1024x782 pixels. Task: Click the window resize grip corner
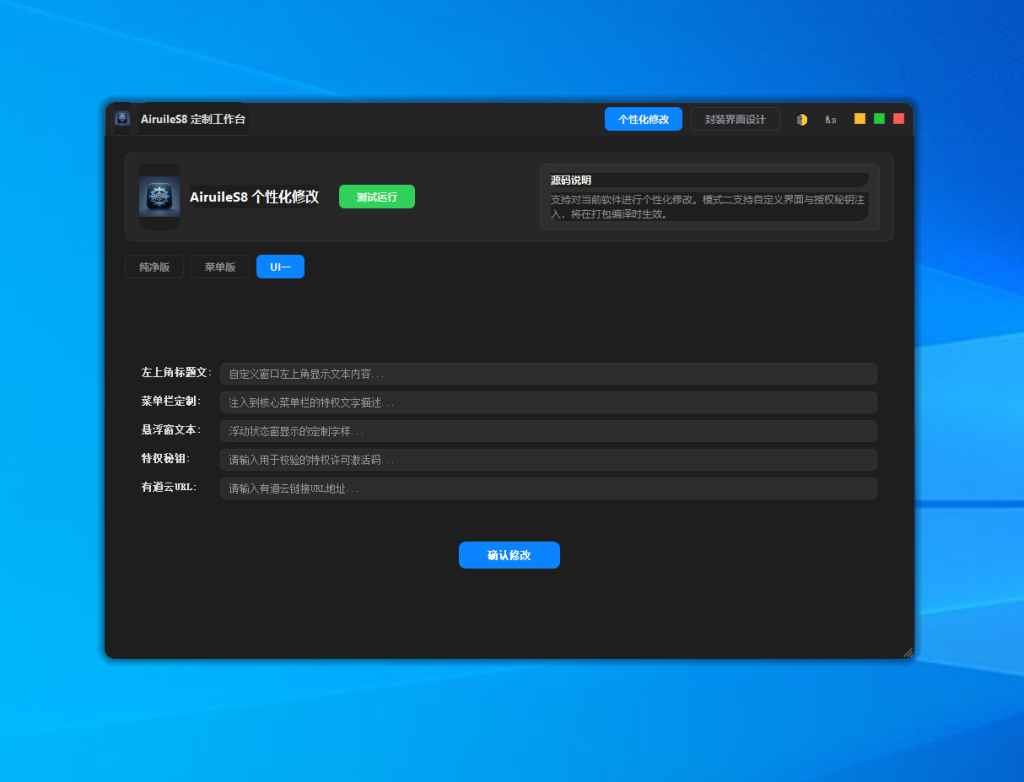(x=908, y=652)
